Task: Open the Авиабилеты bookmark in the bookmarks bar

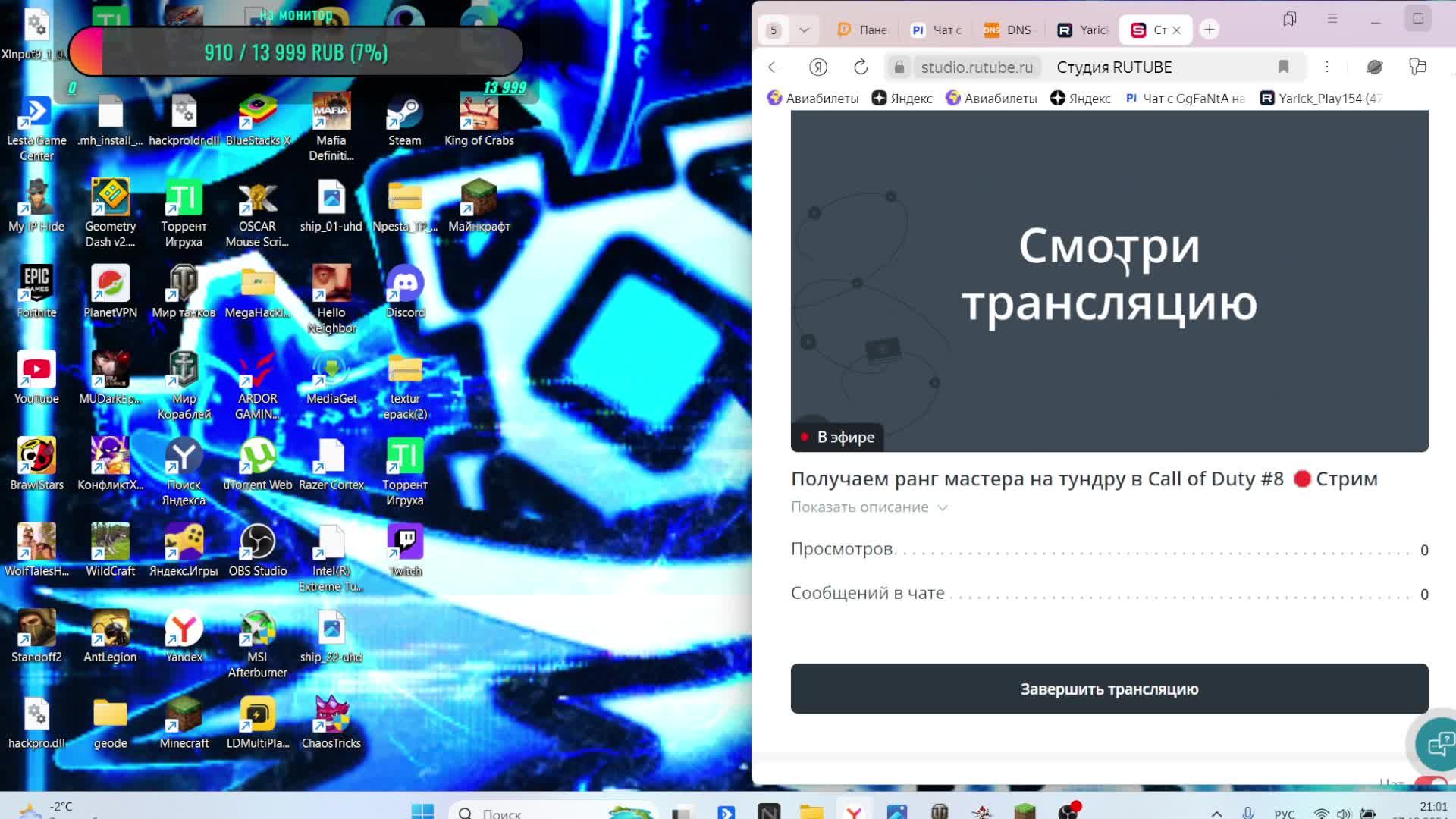Action: (x=814, y=98)
